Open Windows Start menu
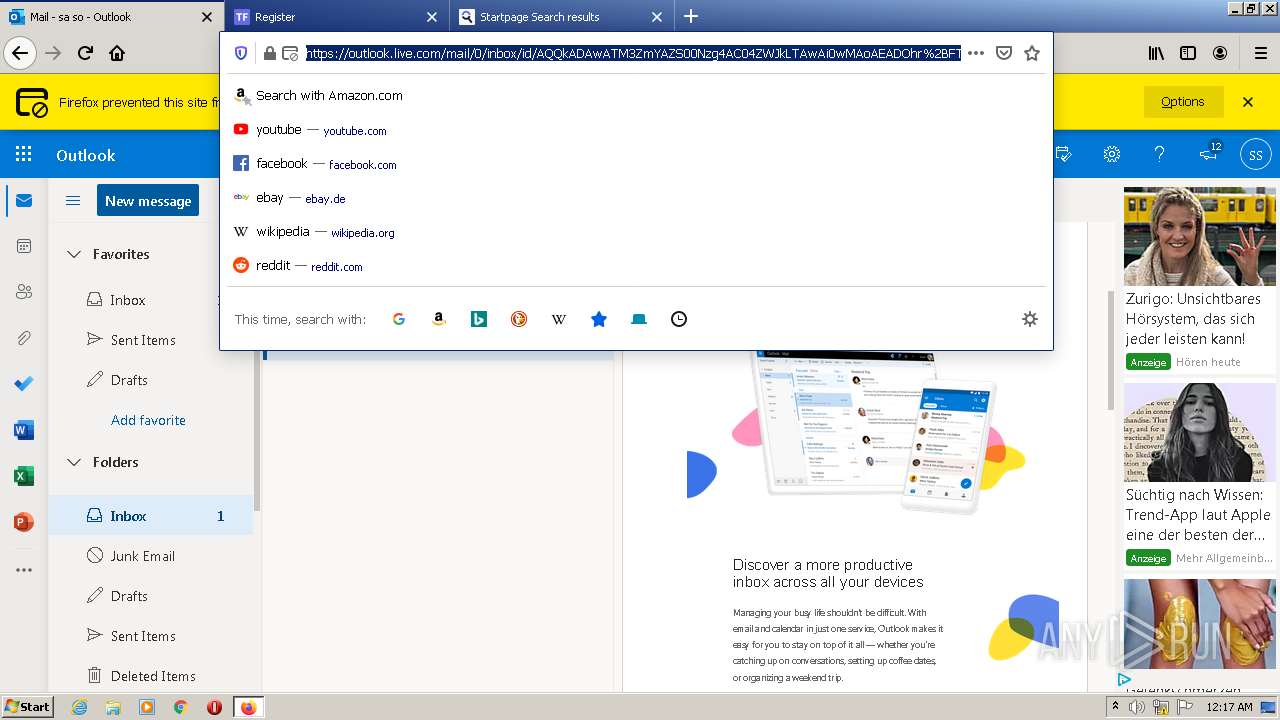Viewport: 1280px width, 720px height. (27, 707)
